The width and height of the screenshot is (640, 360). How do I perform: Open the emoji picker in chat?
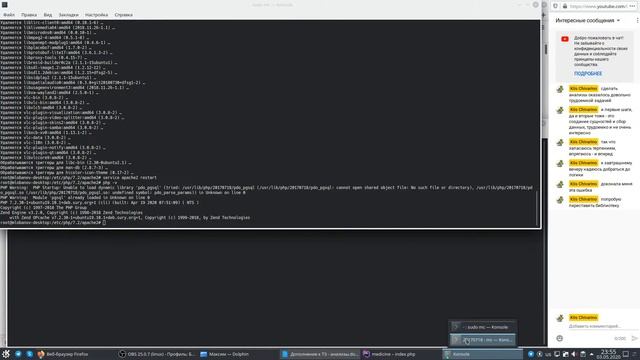[x=560, y=338]
